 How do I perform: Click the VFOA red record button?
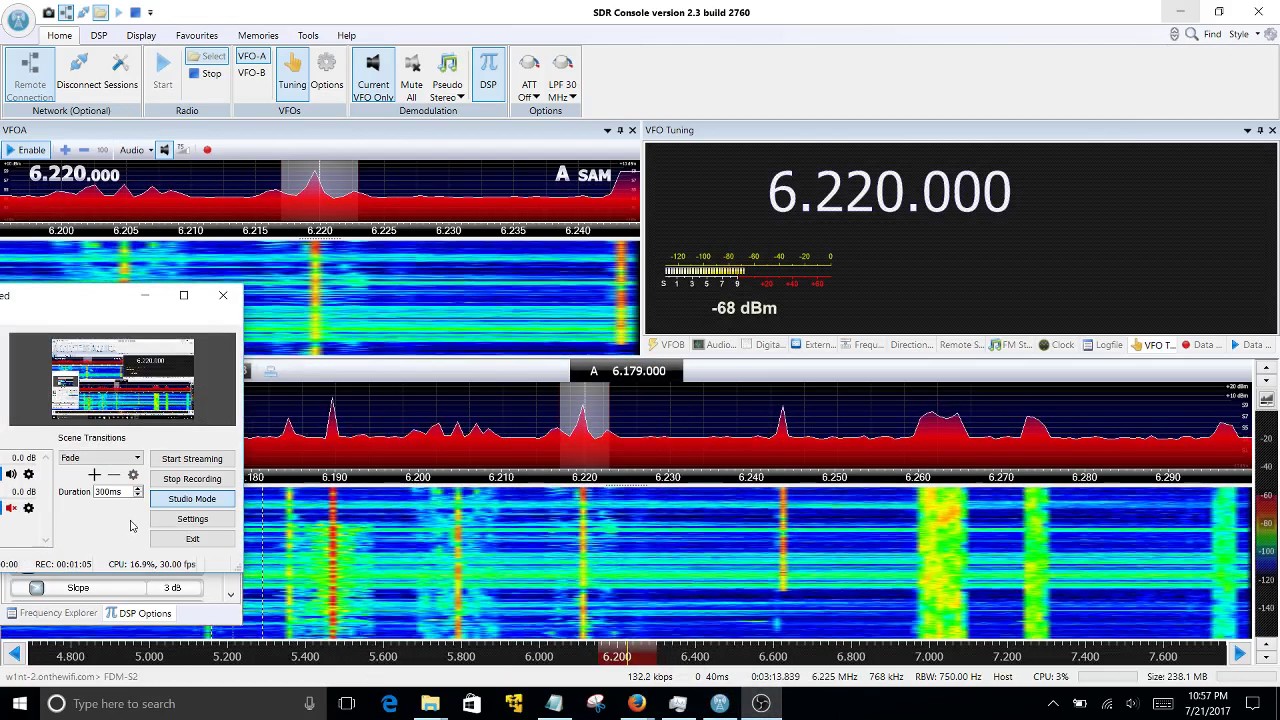207,150
